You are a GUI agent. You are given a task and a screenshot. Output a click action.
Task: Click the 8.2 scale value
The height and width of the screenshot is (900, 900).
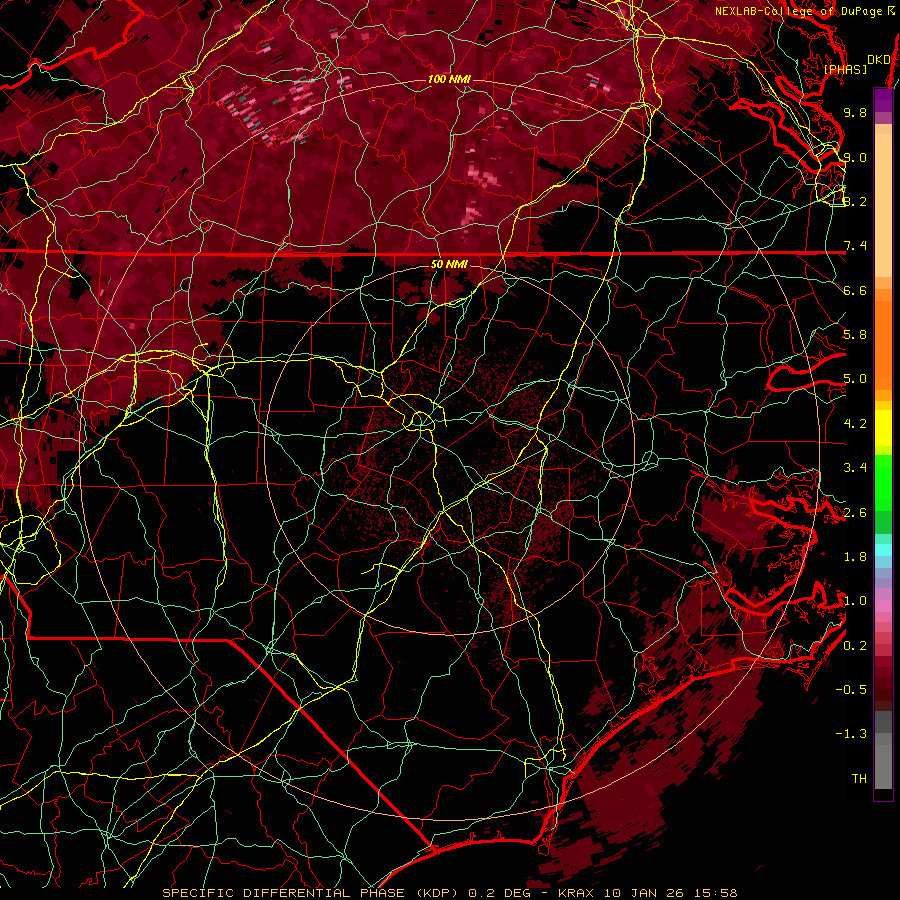[855, 201]
